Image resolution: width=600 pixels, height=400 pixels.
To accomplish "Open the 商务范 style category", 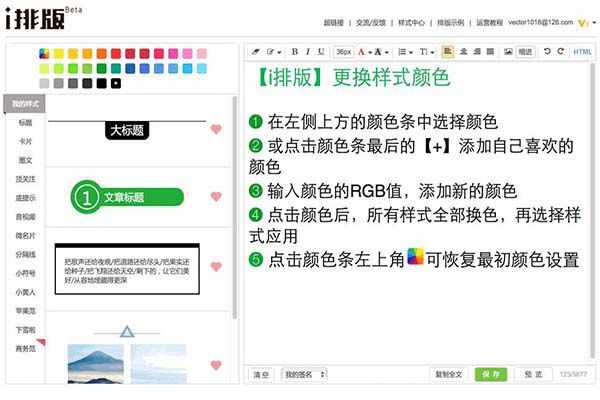I will coord(26,349).
